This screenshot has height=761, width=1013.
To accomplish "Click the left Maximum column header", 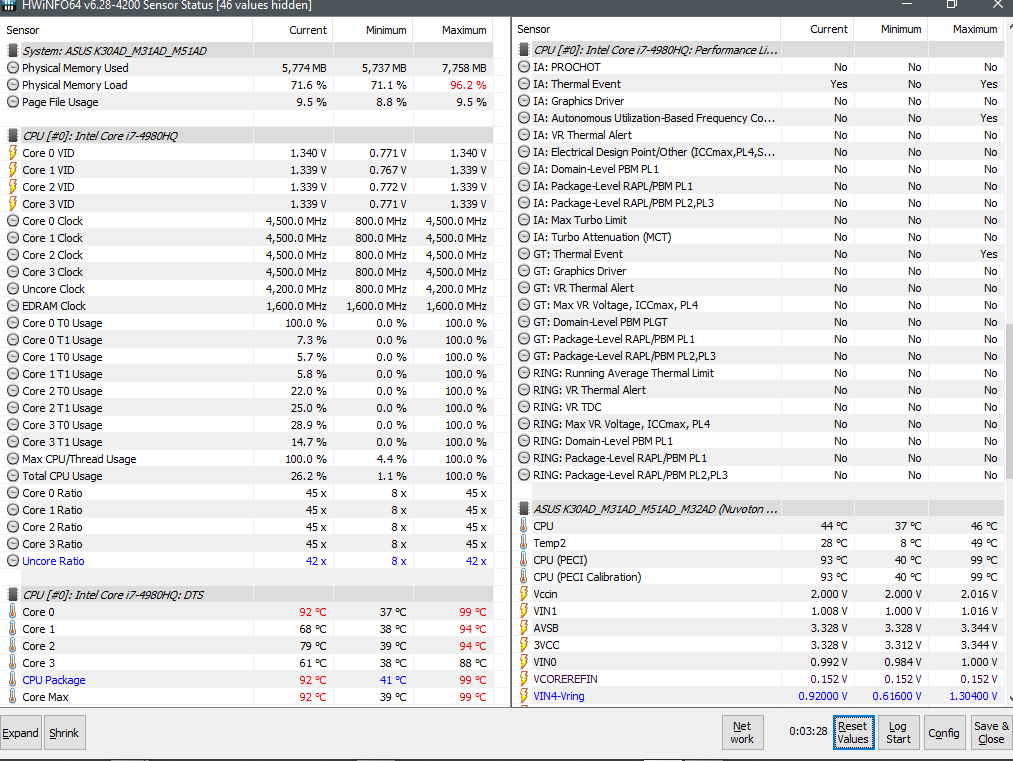I will (x=453, y=30).
